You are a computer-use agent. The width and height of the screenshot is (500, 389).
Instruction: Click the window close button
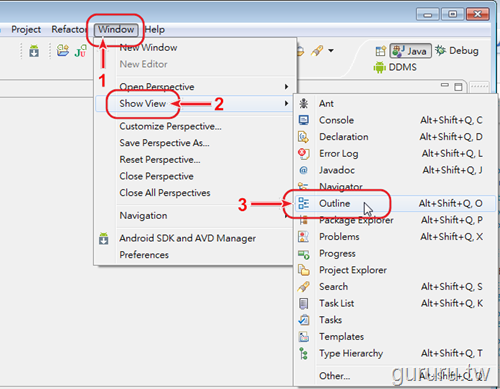click(x=478, y=14)
